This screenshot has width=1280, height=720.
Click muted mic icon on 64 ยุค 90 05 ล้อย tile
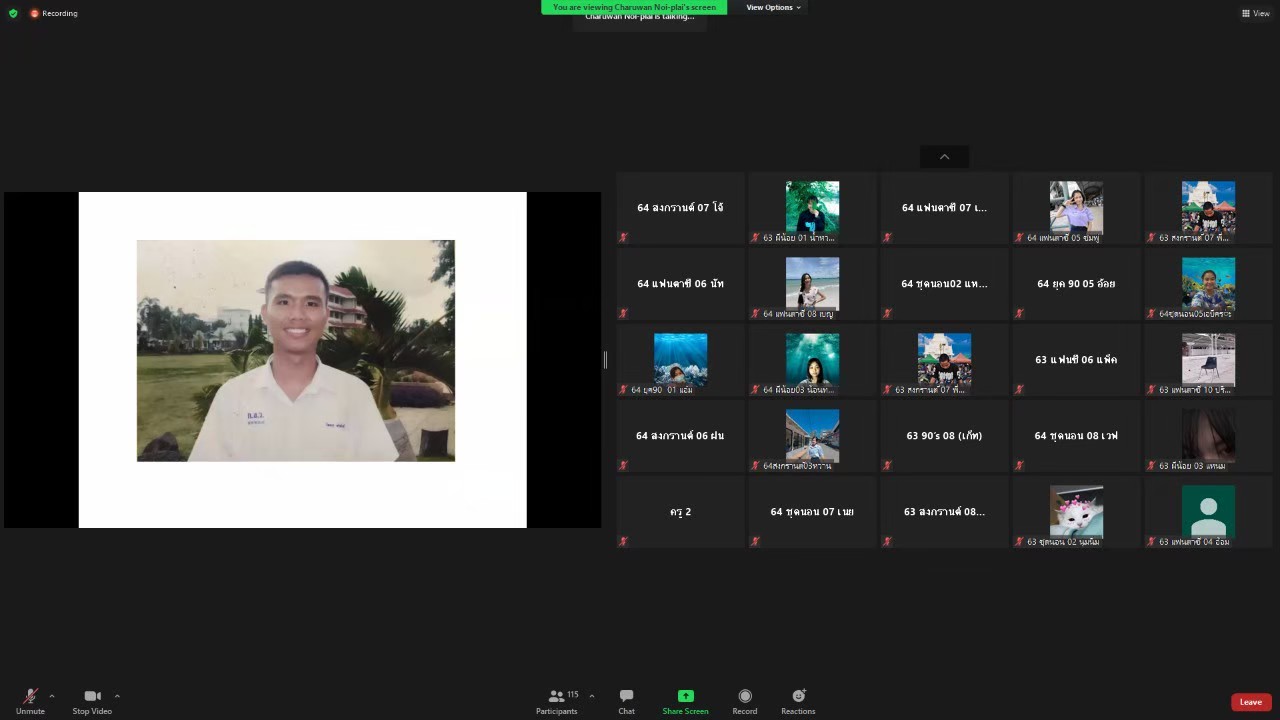coord(1019,313)
